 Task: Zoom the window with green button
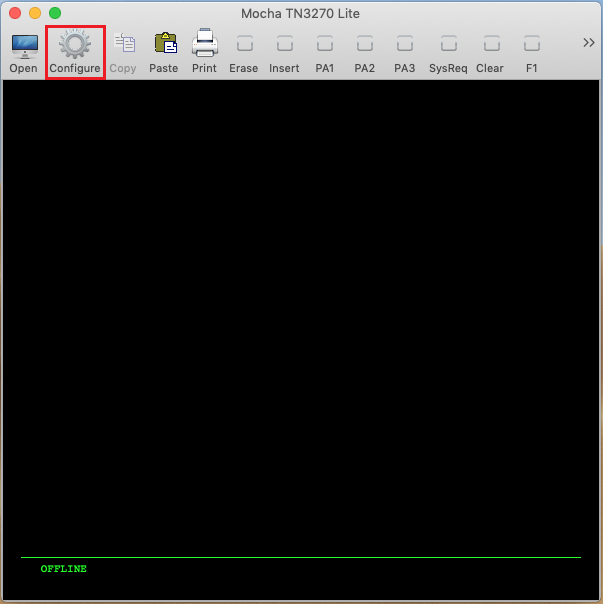[55, 13]
